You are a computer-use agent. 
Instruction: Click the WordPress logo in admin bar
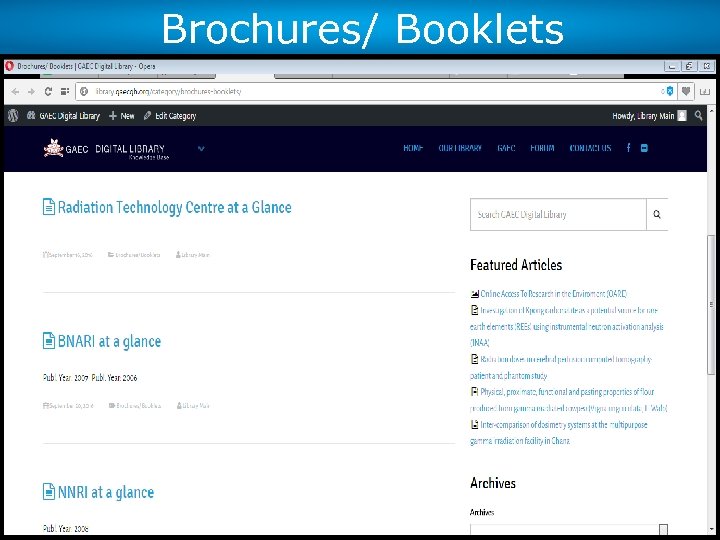click(x=13, y=116)
